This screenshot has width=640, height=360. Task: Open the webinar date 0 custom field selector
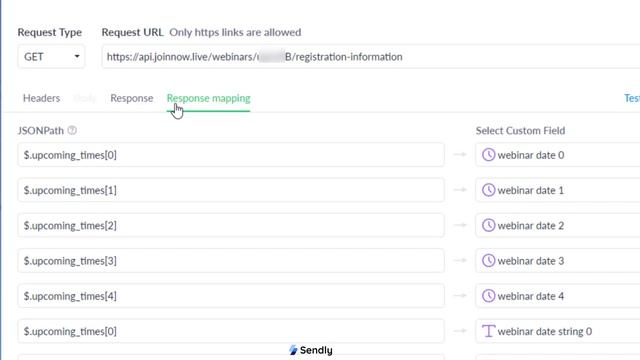coord(558,155)
